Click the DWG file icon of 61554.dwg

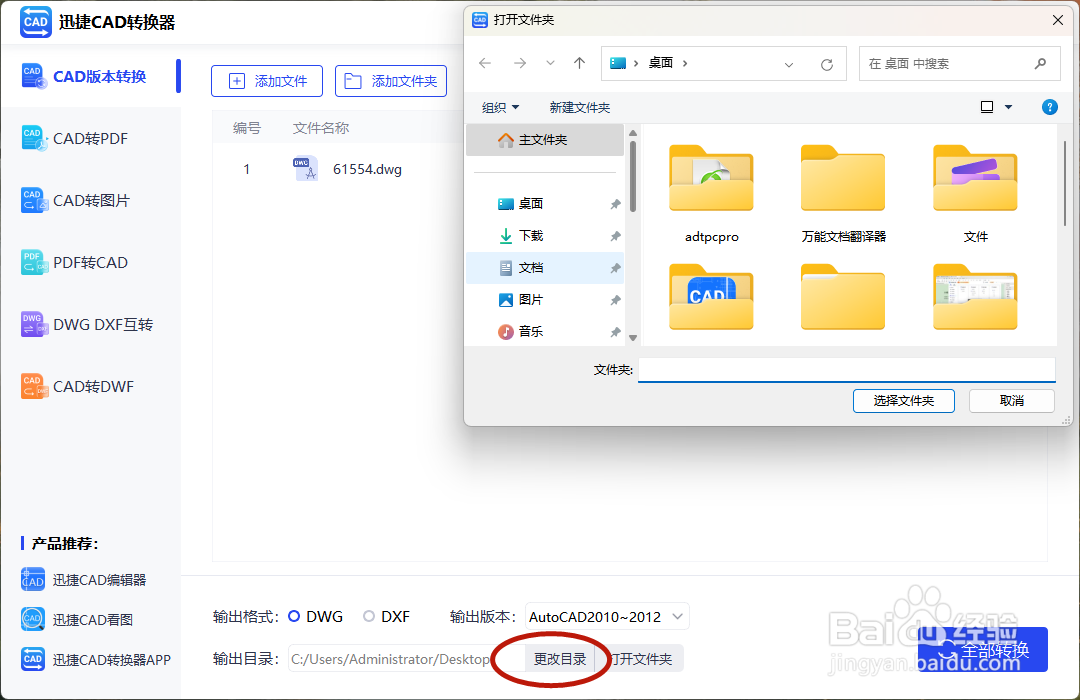click(305, 169)
